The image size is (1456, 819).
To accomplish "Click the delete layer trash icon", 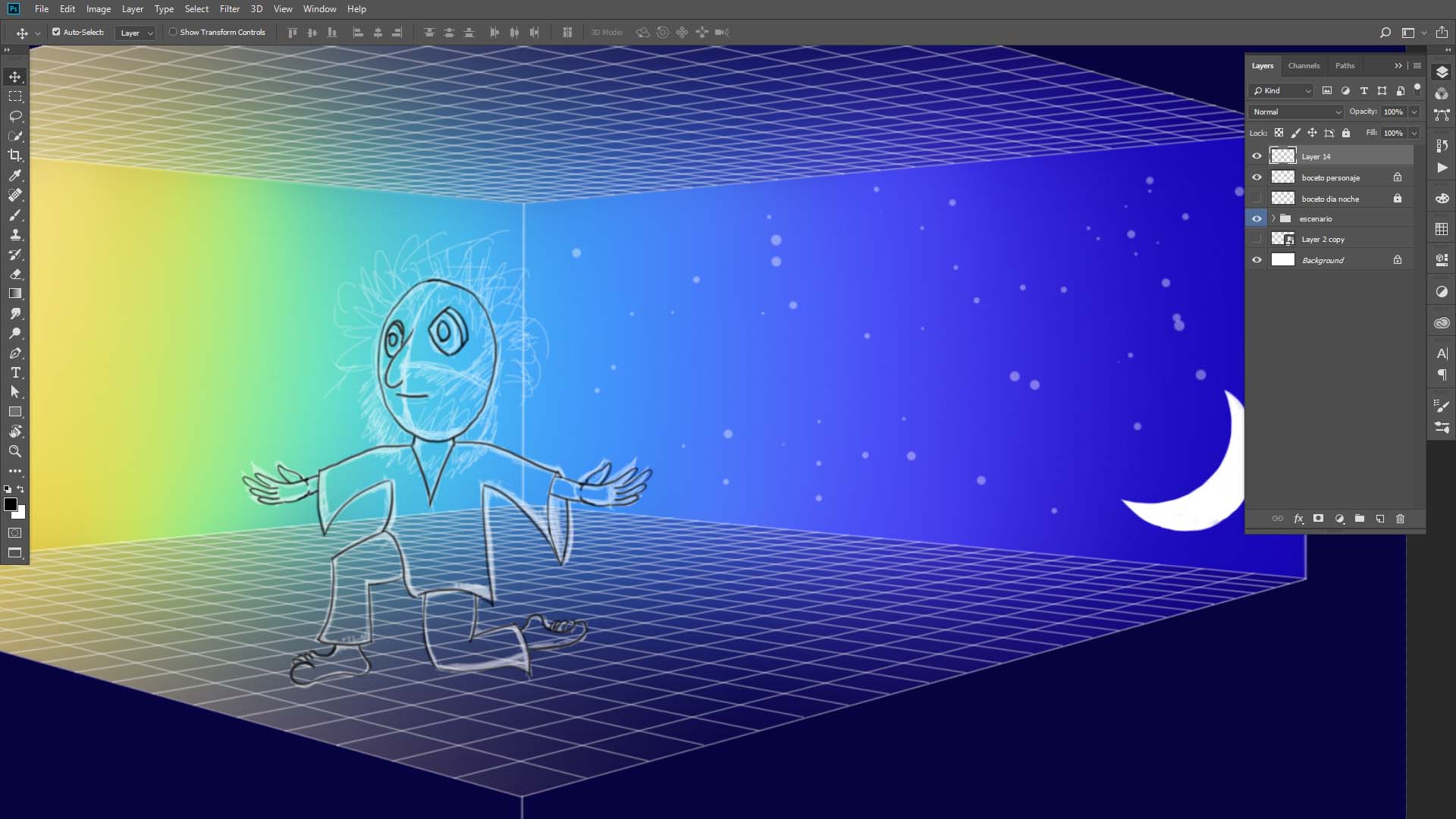I will tap(1400, 519).
